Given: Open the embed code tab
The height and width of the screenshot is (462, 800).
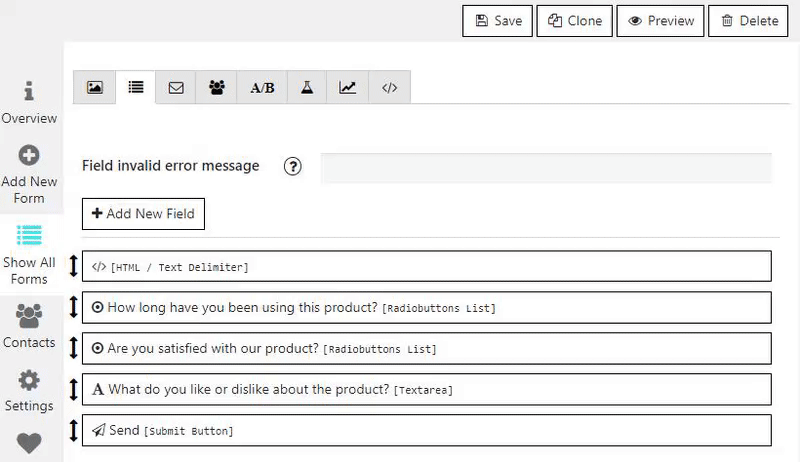Looking at the screenshot, I should [389, 87].
